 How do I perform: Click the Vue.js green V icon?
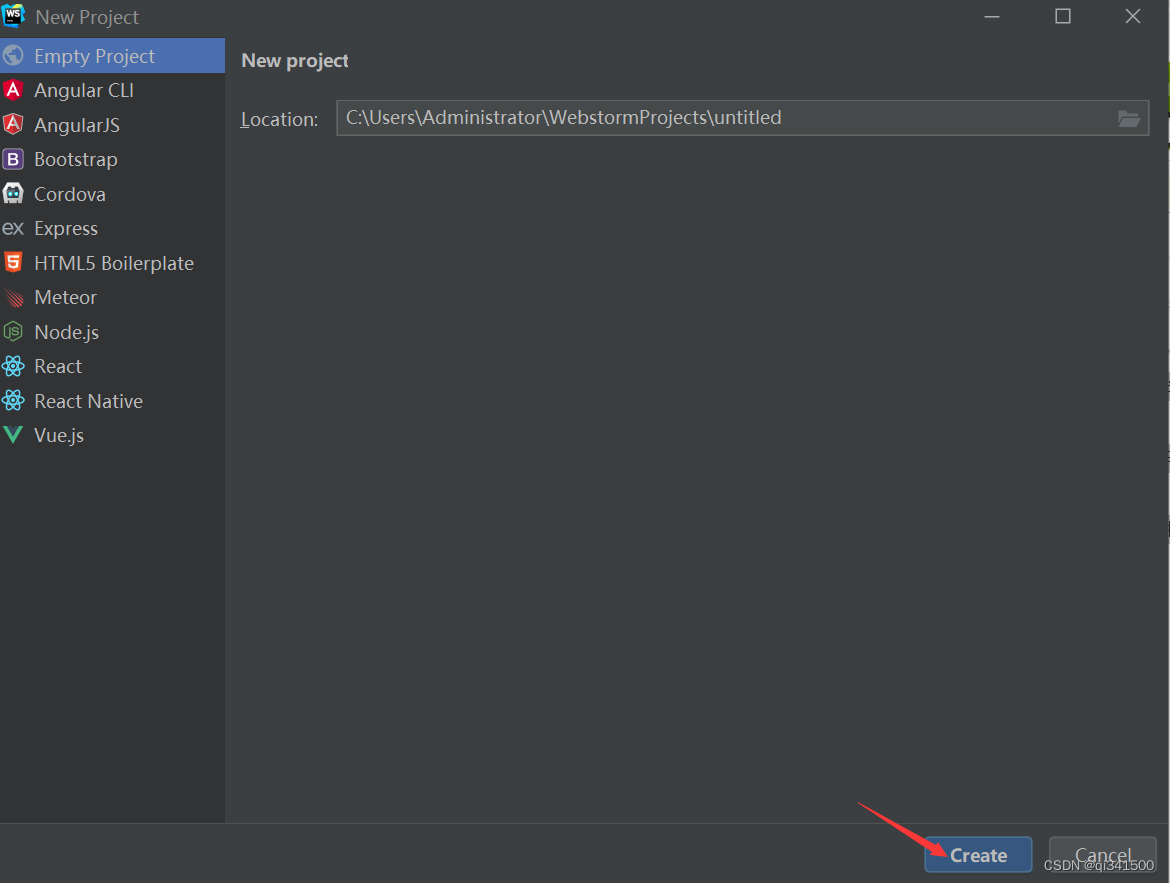[x=13, y=434]
